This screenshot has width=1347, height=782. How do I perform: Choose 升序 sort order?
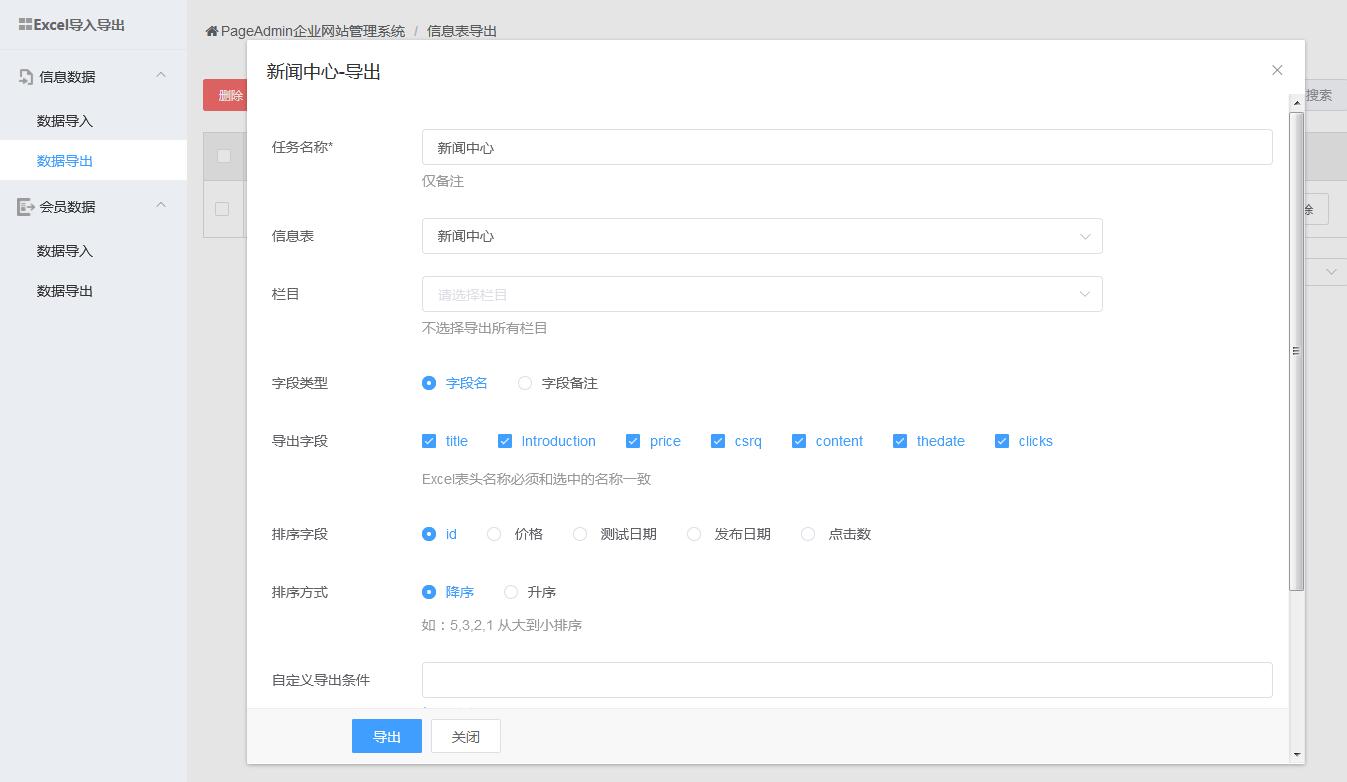click(x=511, y=592)
